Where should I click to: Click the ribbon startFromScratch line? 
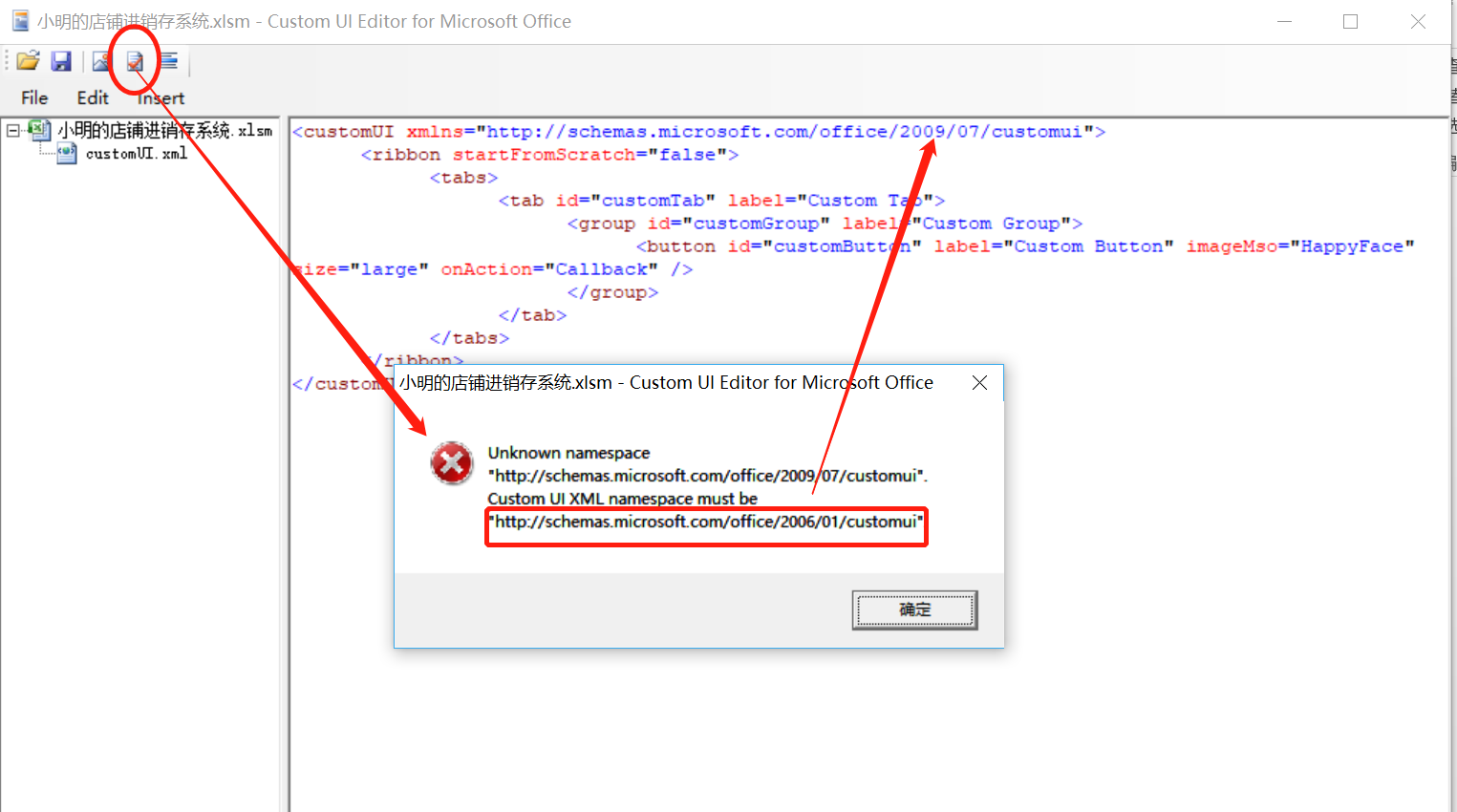[x=549, y=155]
